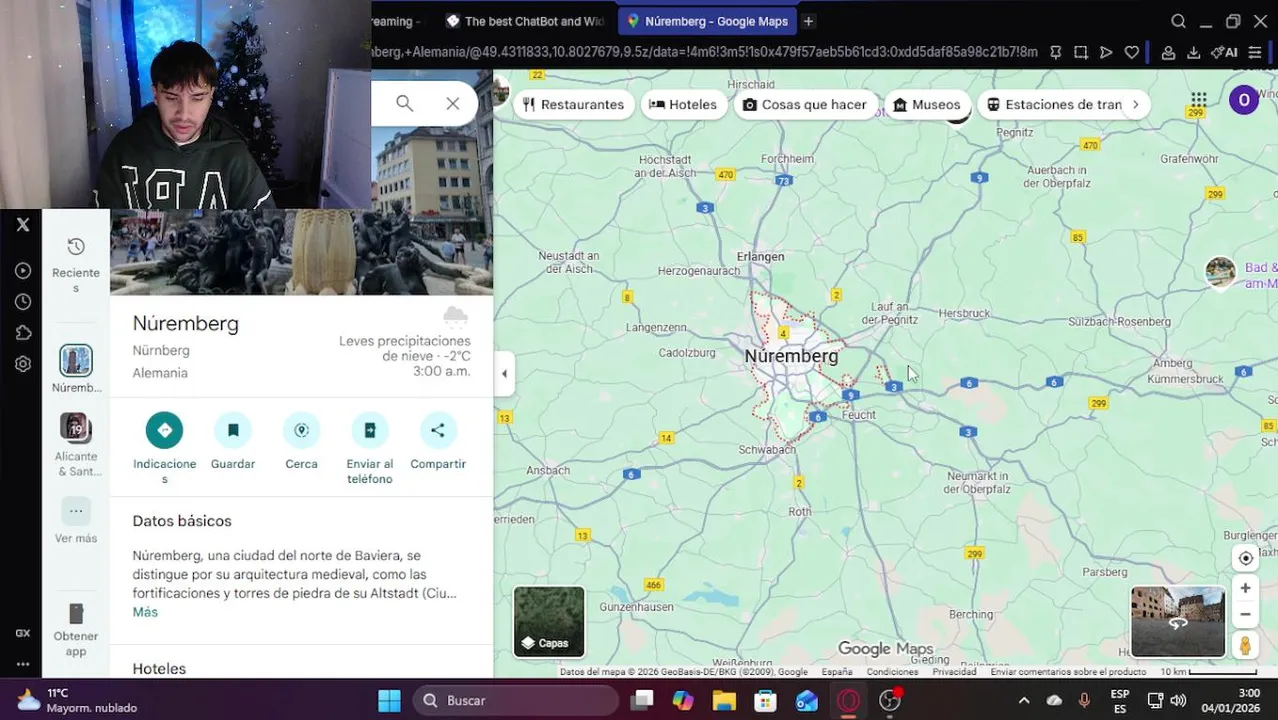
Task: Open extensions puzzle icon in Opera sidebar
Action: tap(23, 333)
